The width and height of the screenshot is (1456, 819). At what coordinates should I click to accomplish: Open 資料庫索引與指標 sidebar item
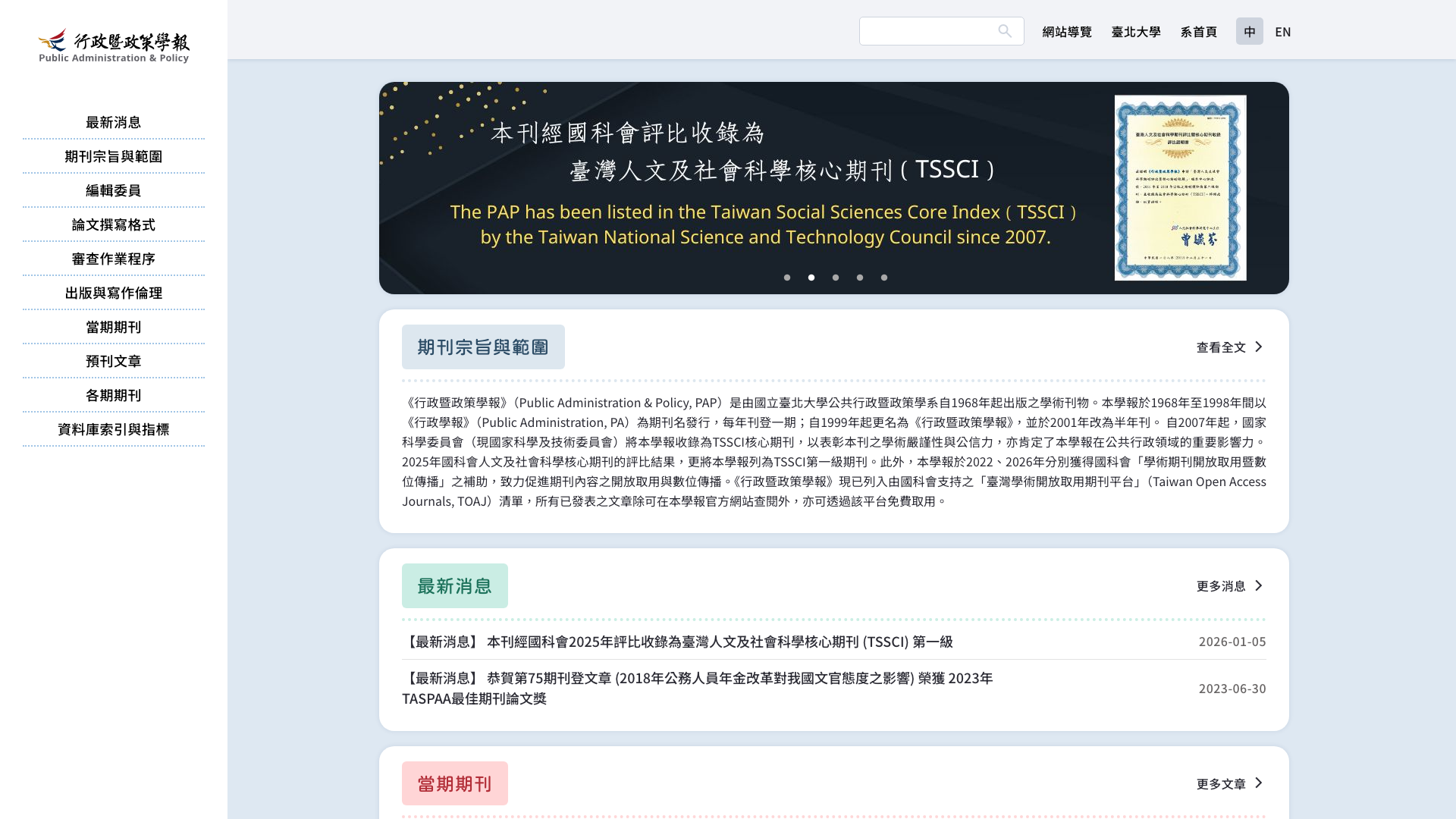[x=113, y=429]
